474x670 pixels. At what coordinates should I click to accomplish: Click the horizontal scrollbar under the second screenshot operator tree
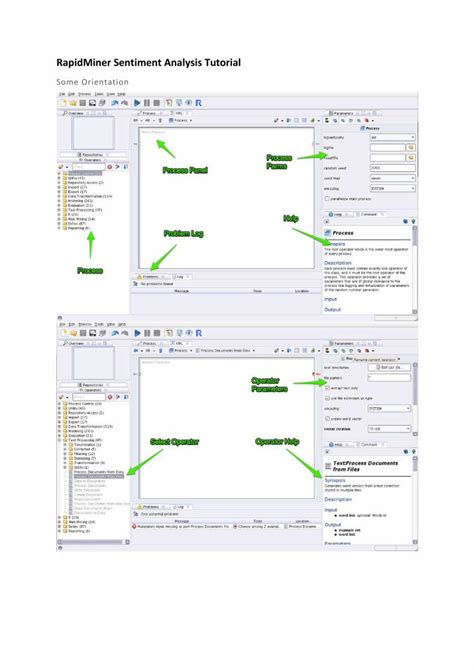pyautogui.click(x=94, y=542)
